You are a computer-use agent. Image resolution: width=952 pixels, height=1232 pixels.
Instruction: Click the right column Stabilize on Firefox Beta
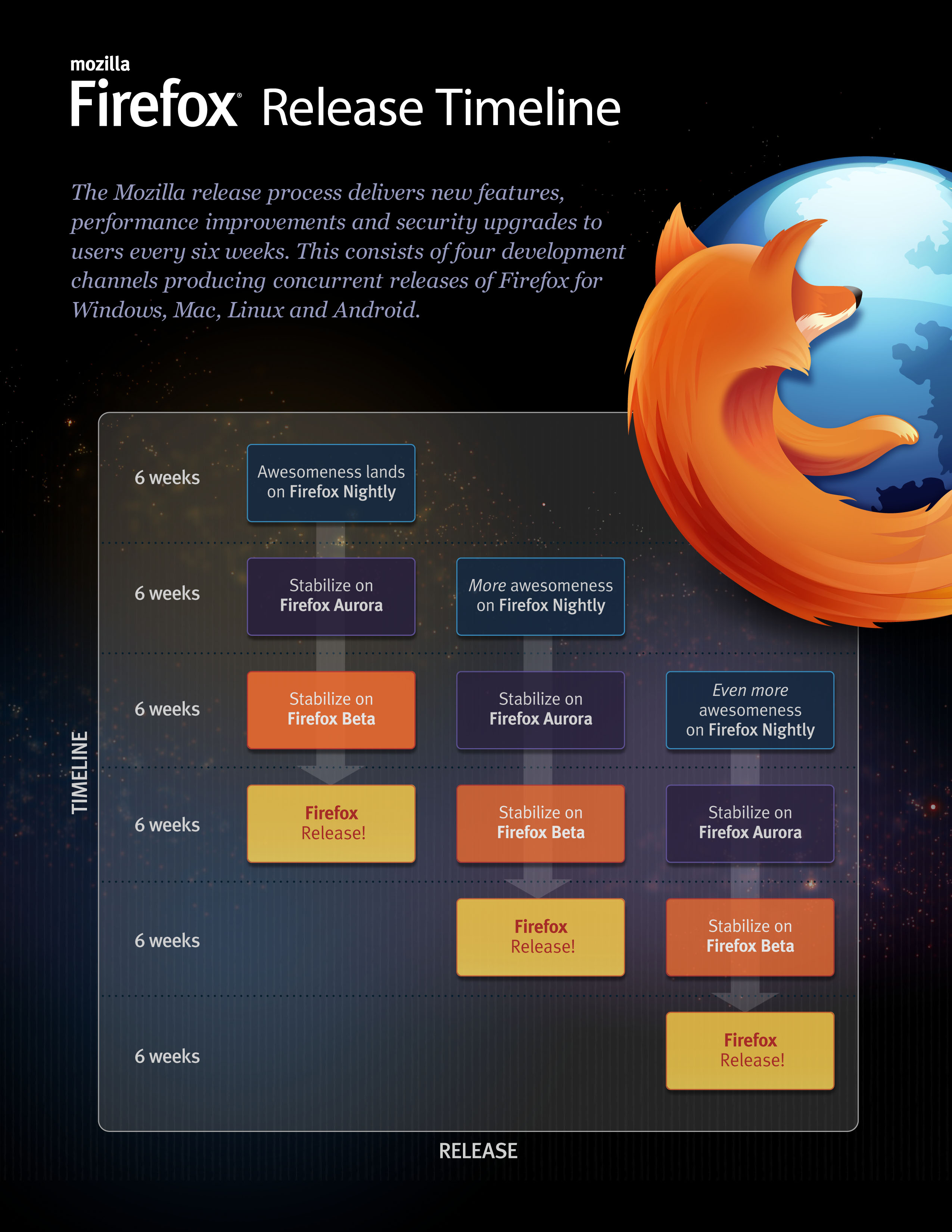pos(750,937)
